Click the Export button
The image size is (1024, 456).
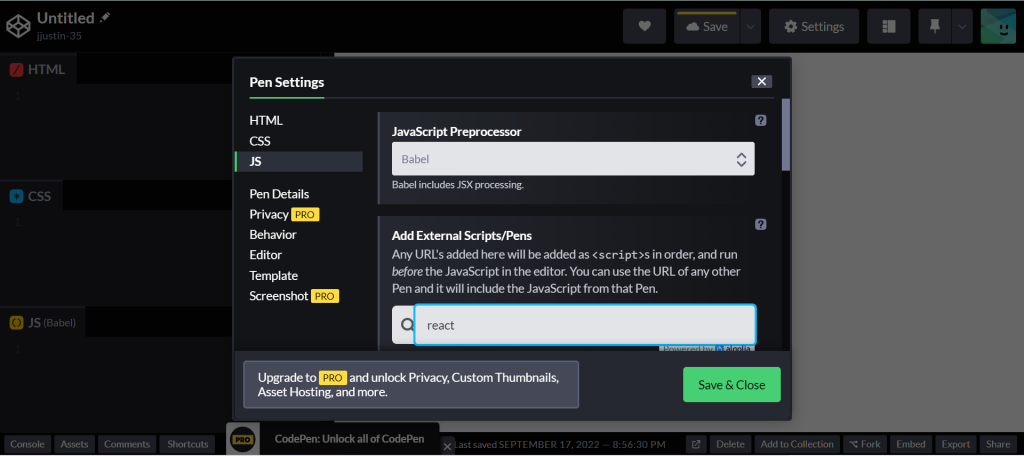pyautogui.click(x=955, y=444)
